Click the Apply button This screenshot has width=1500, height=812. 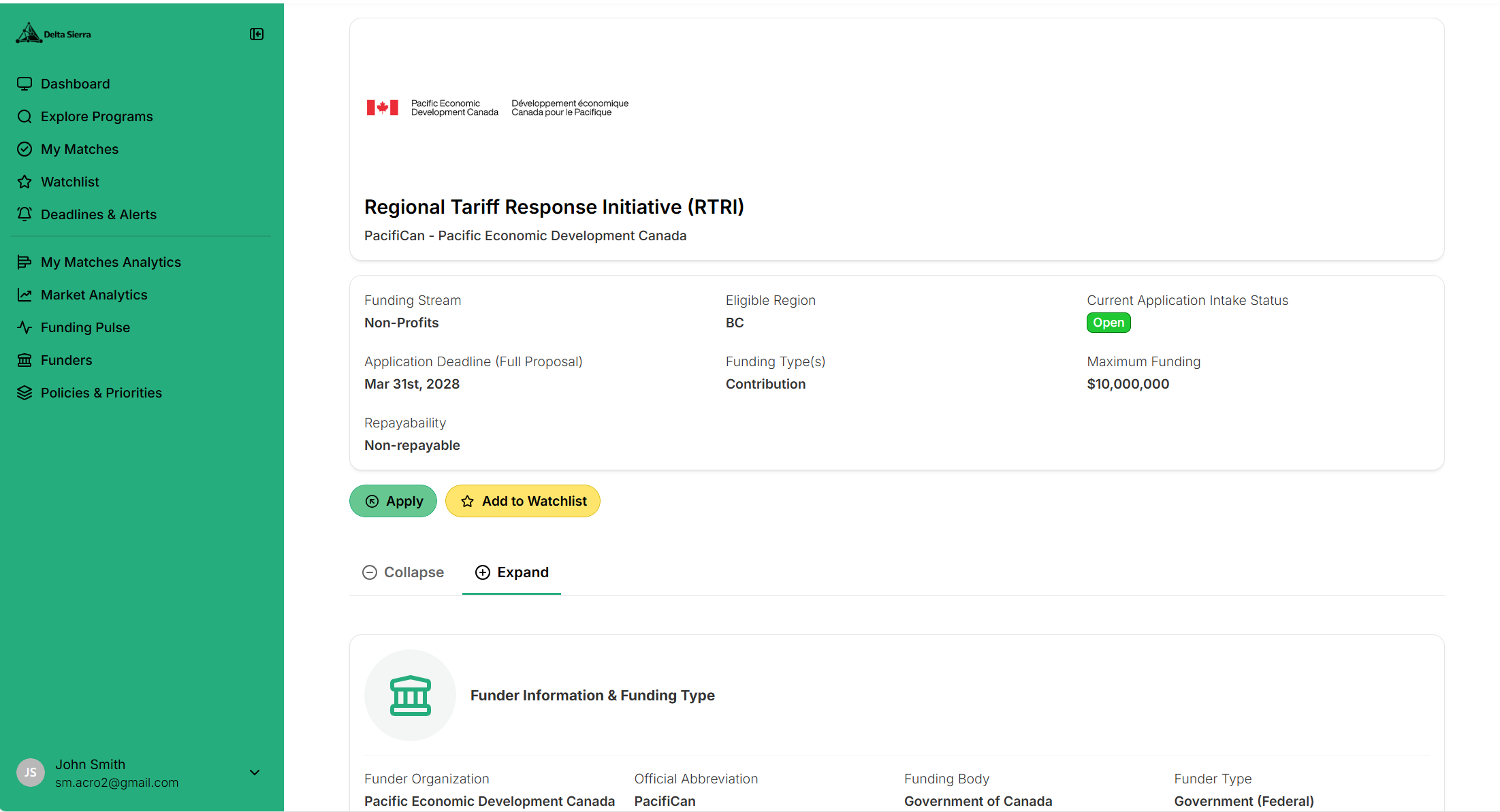point(393,501)
